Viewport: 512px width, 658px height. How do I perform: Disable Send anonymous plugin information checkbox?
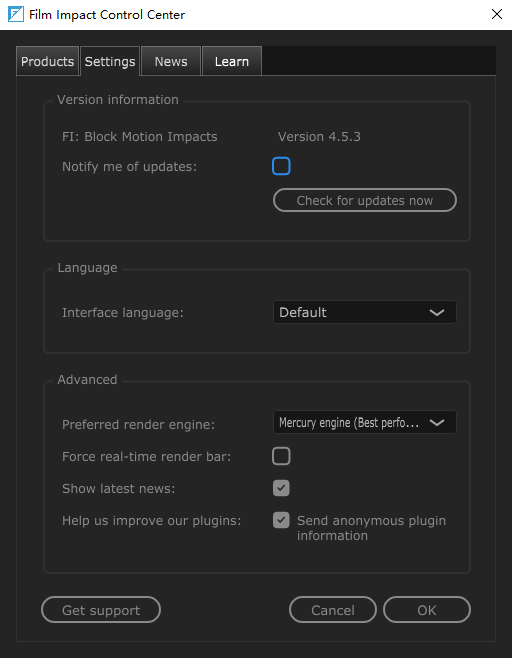pyautogui.click(x=281, y=520)
